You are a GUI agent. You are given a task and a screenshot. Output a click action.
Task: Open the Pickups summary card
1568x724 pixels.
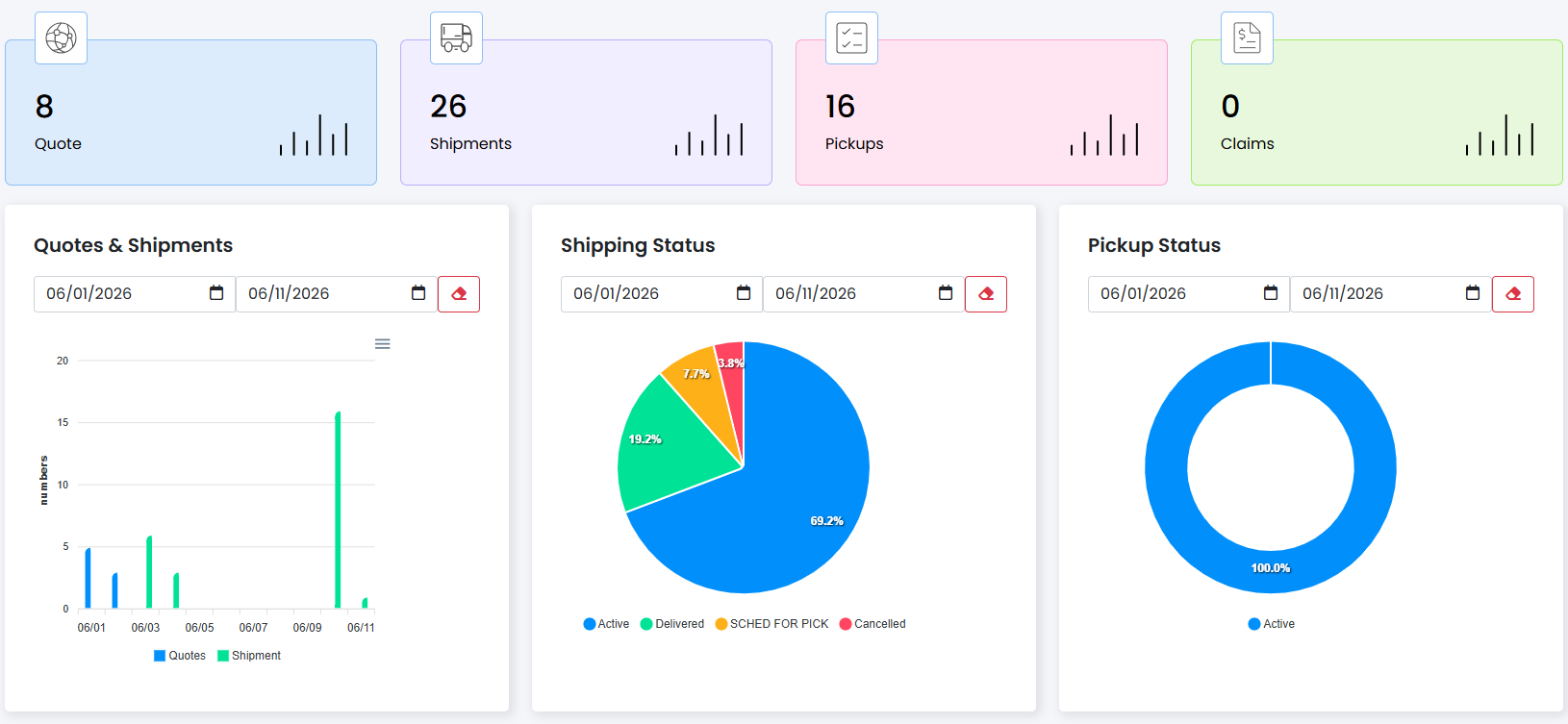pos(981,112)
